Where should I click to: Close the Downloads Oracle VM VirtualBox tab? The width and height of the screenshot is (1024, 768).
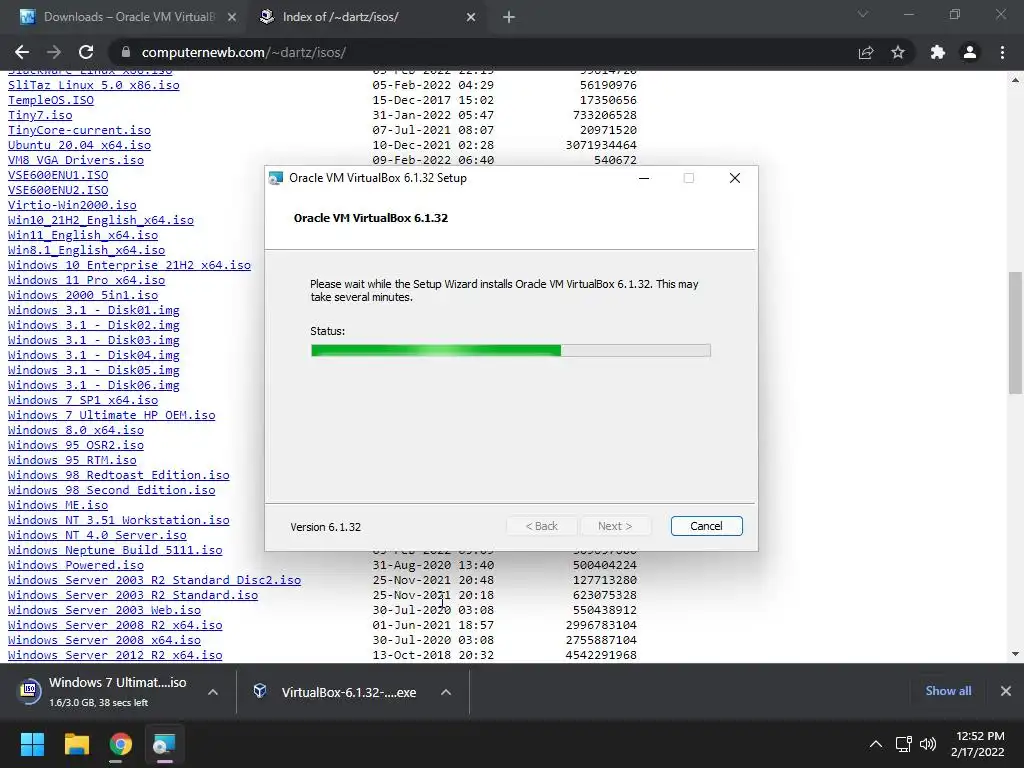click(x=232, y=17)
